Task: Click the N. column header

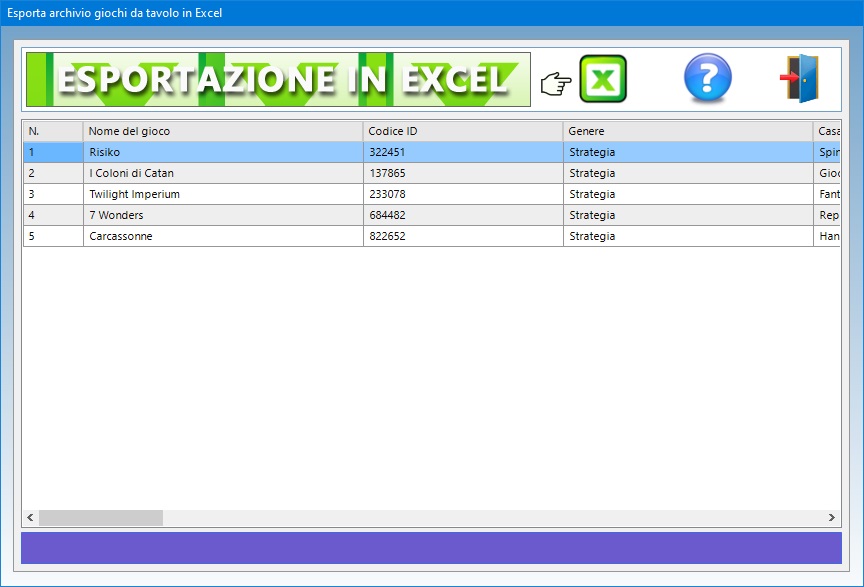Action: pos(52,131)
